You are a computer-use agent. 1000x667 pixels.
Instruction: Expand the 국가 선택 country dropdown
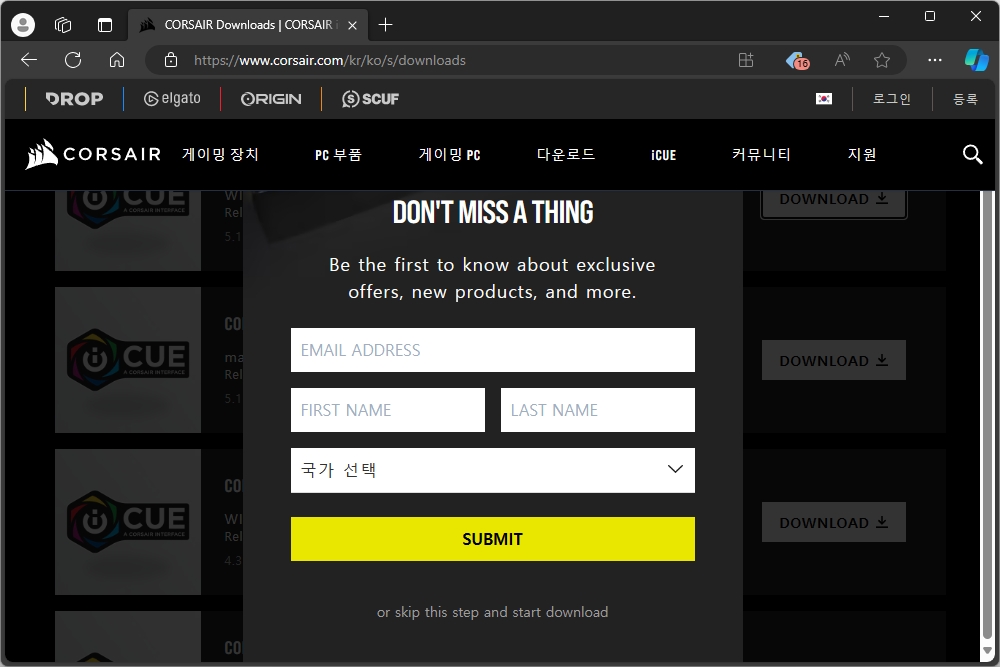coord(492,470)
